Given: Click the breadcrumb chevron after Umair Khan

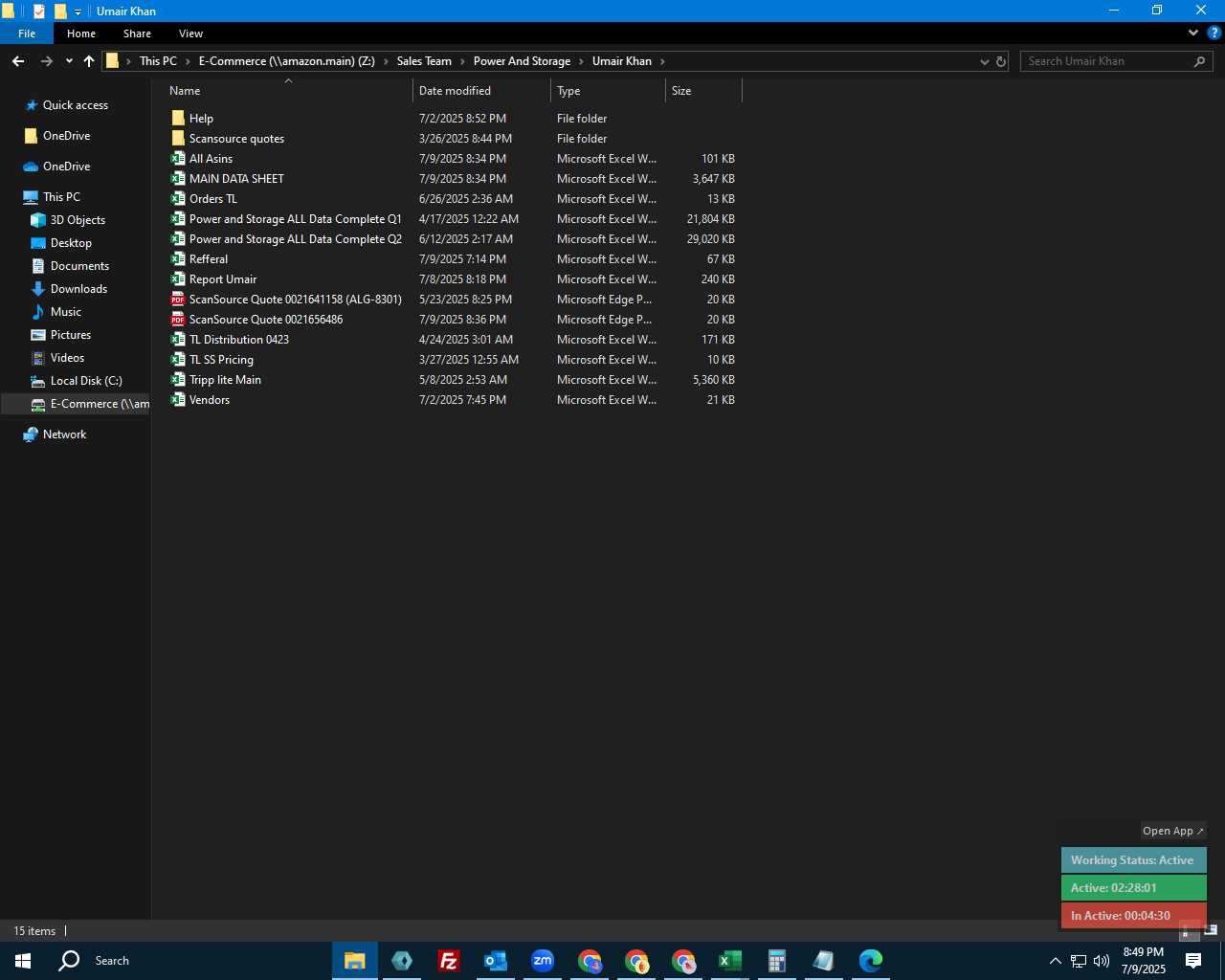Looking at the screenshot, I should point(662,61).
